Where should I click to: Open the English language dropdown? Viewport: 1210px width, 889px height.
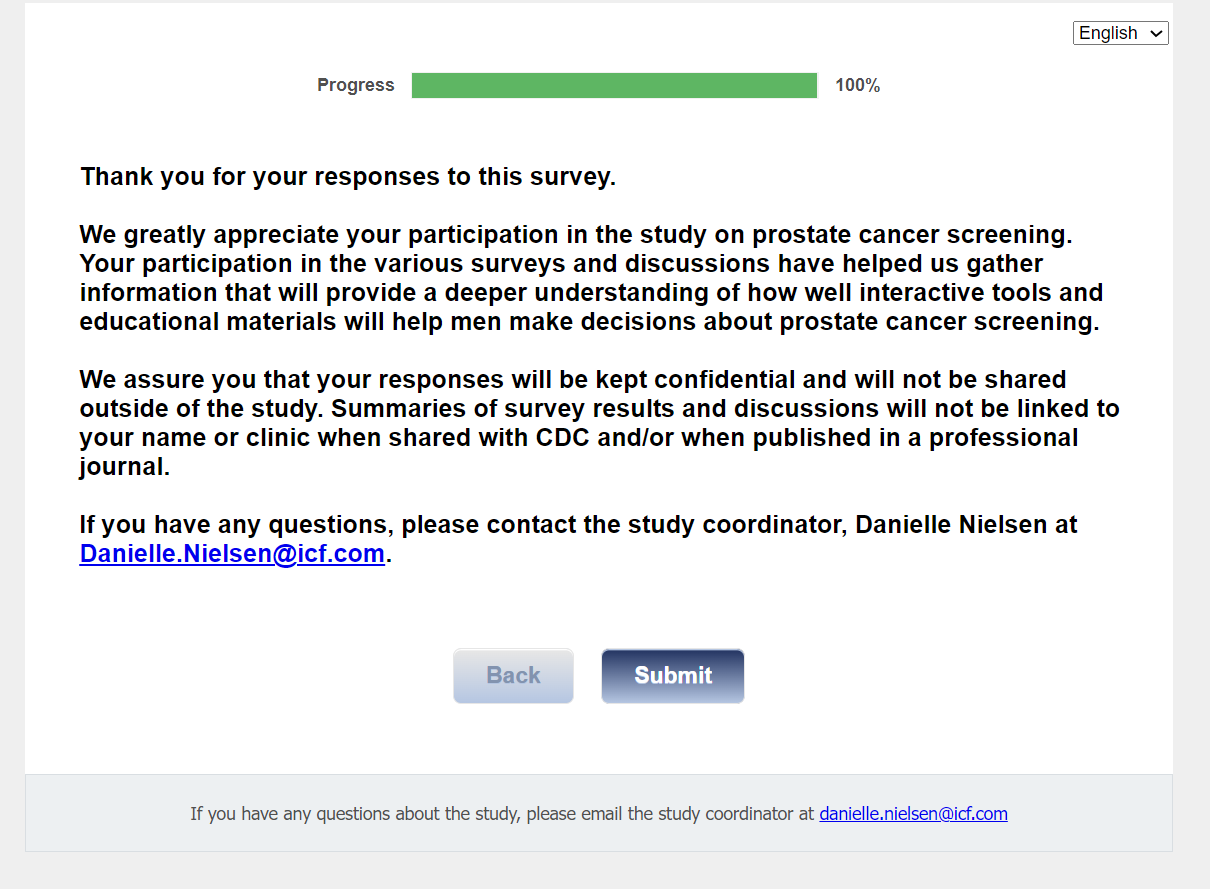(1120, 33)
